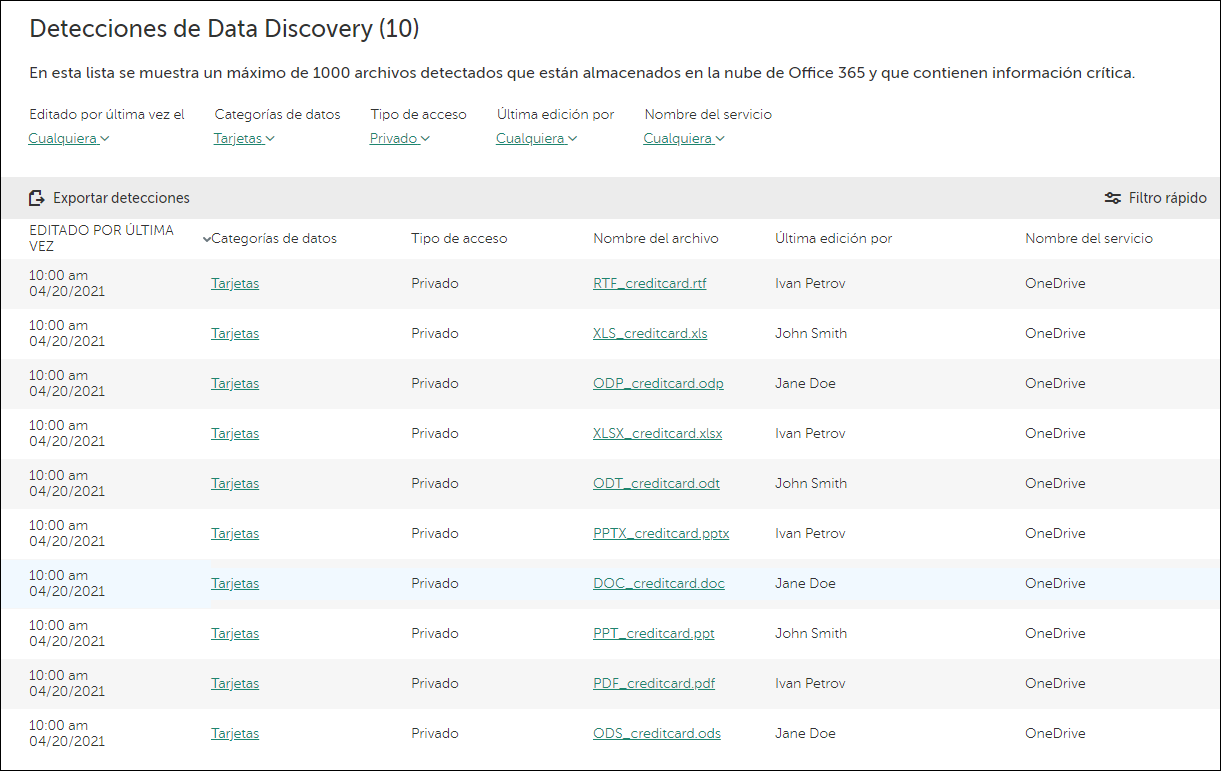1221x771 pixels.
Task: Open the Filtro rápido panel
Action: (1156, 197)
